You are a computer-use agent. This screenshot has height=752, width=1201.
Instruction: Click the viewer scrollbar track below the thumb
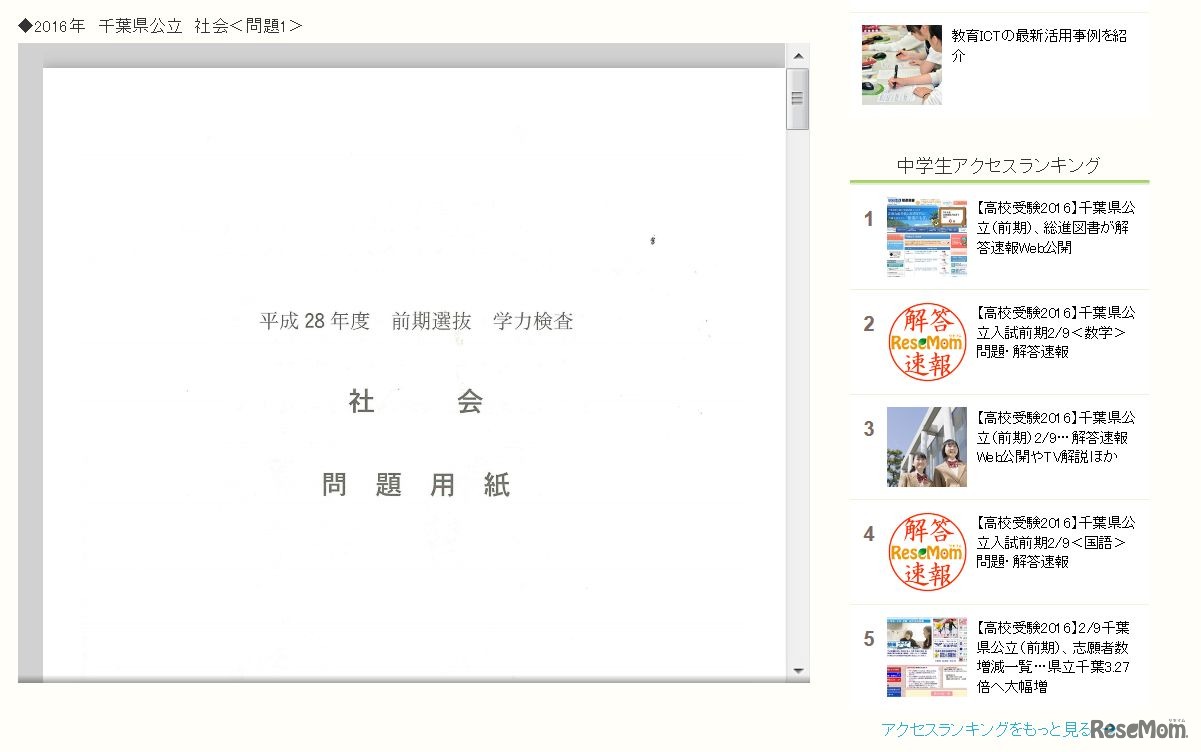(x=797, y=400)
